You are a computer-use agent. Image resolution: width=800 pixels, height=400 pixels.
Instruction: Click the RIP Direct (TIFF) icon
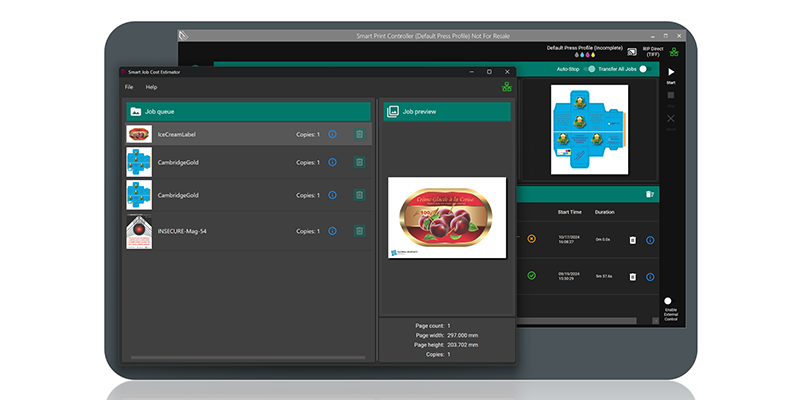[632, 52]
